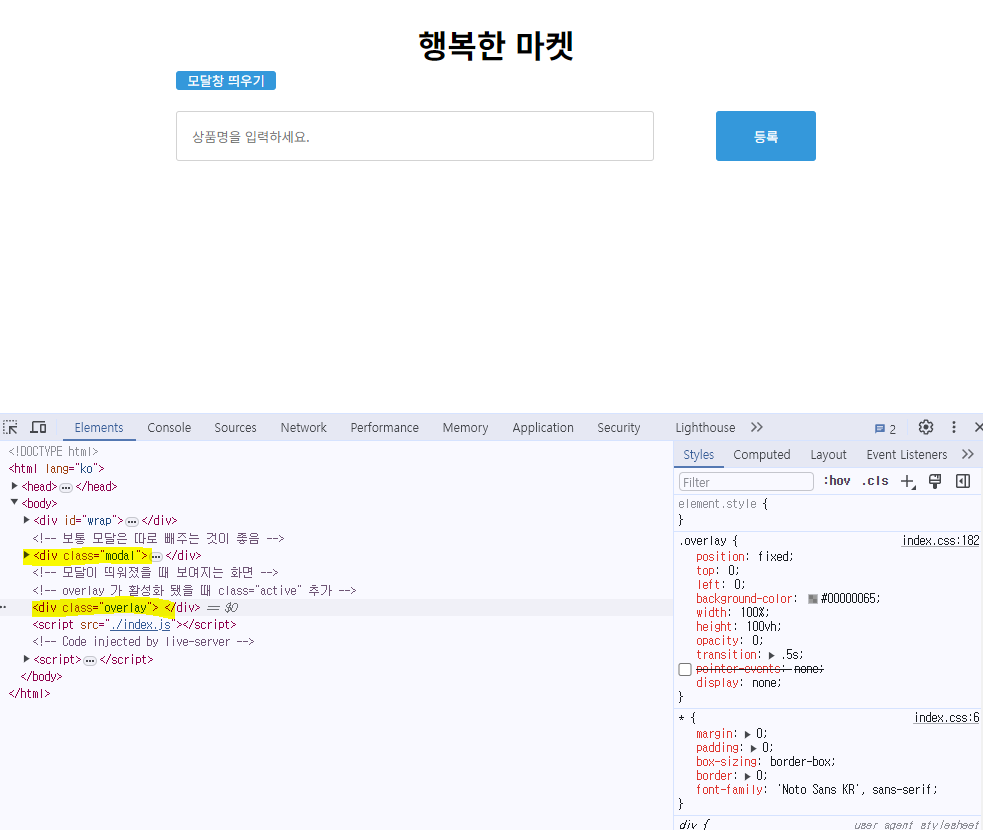Click the 'display: none' declaration
Viewport: 983px width, 830px height.
(739, 683)
